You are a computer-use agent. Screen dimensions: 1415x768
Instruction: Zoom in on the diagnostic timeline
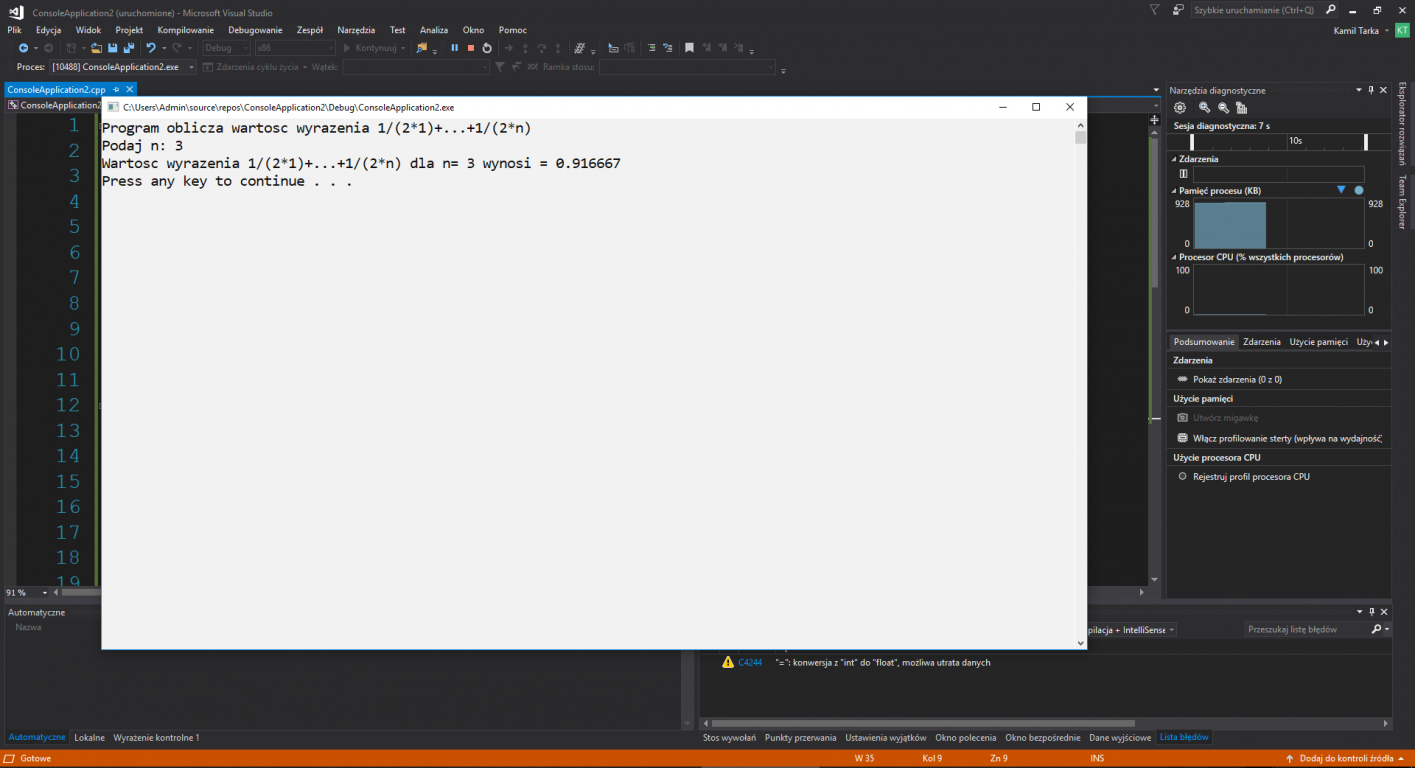(1205, 108)
